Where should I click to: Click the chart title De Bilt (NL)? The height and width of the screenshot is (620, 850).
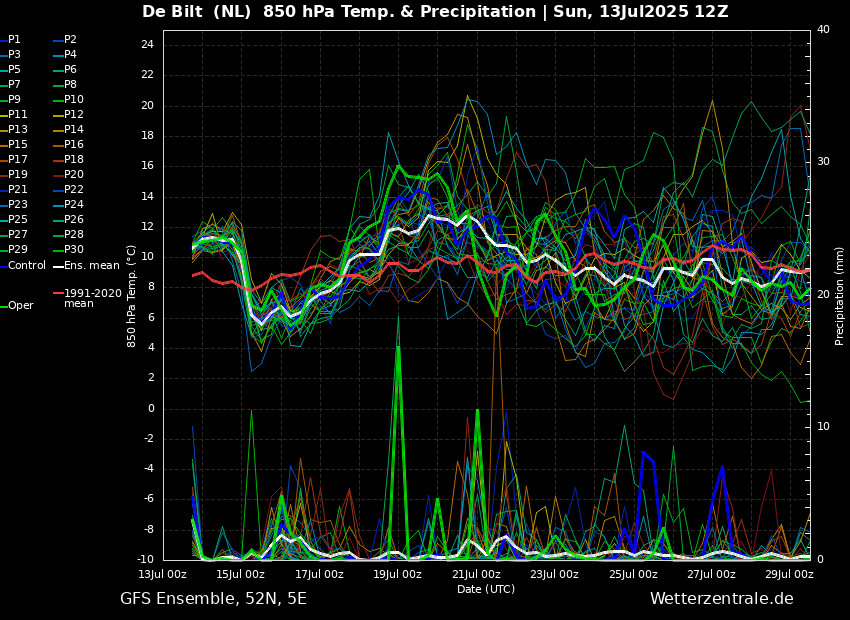pyautogui.click(x=197, y=11)
